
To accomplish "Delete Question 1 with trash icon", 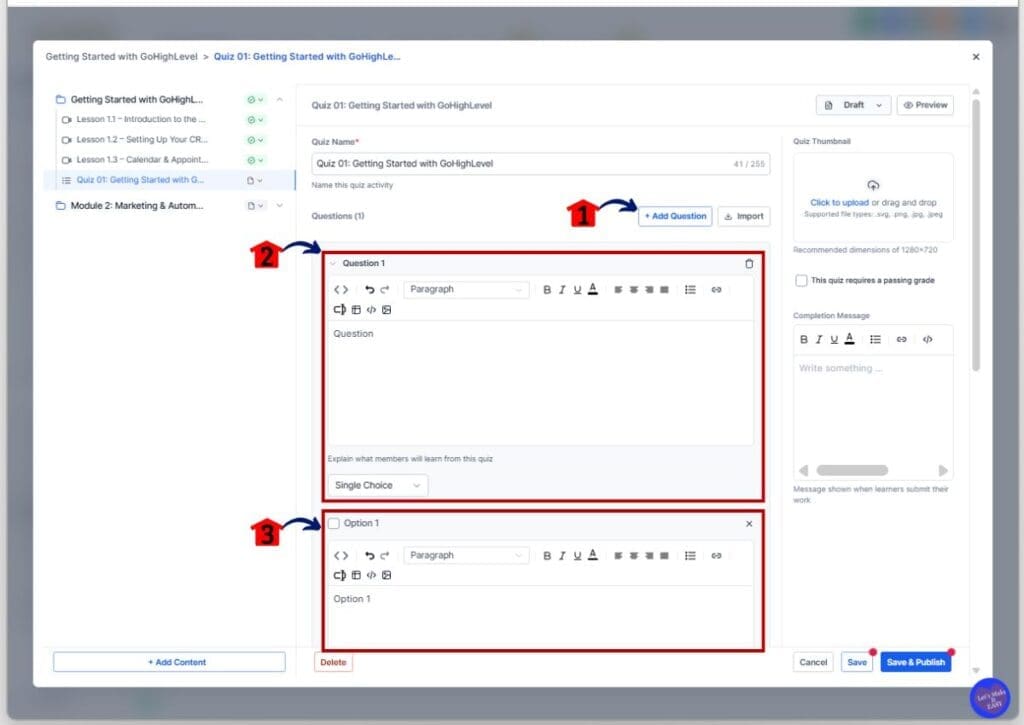I will pyautogui.click(x=749, y=264).
